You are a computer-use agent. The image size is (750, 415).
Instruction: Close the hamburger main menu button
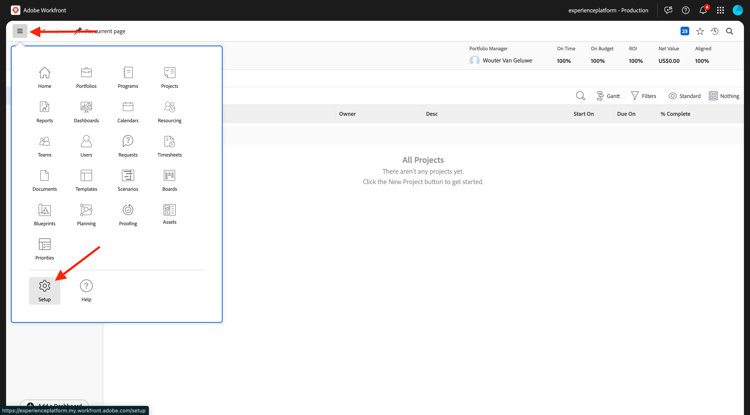[x=20, y=31]
